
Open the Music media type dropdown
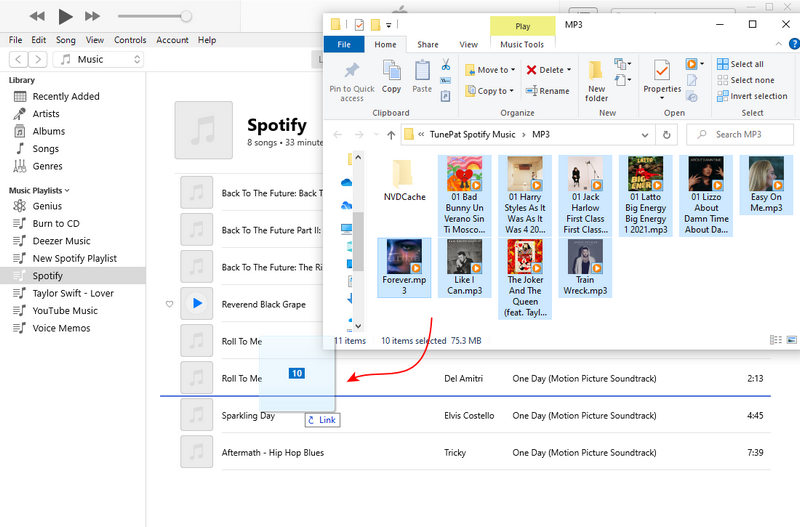tap(98, 59)
